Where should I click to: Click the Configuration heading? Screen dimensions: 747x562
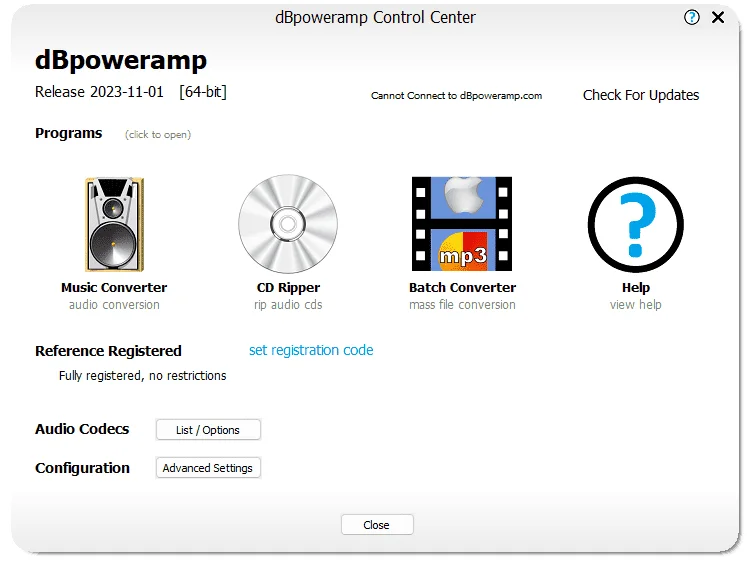coord(82,468)
